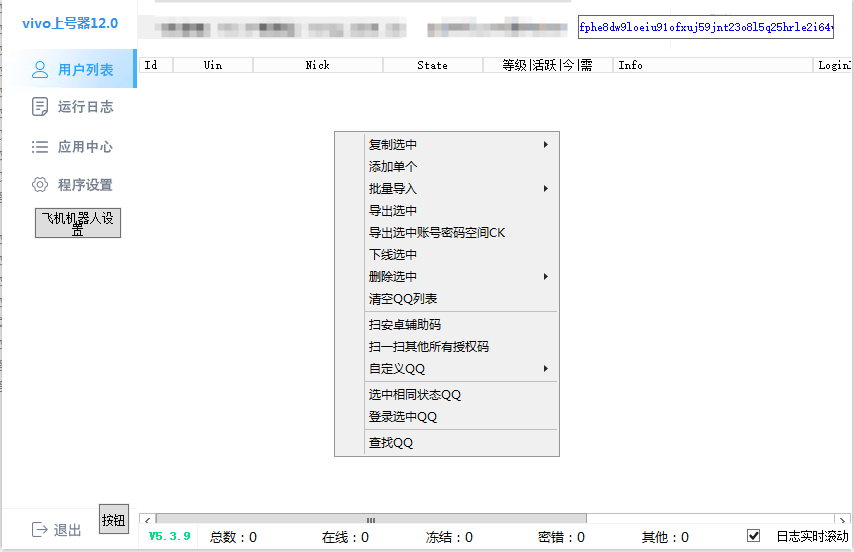This screenshot has width=854, height=552.
Task: Click the run log document icon
Action: pos(40,107)
